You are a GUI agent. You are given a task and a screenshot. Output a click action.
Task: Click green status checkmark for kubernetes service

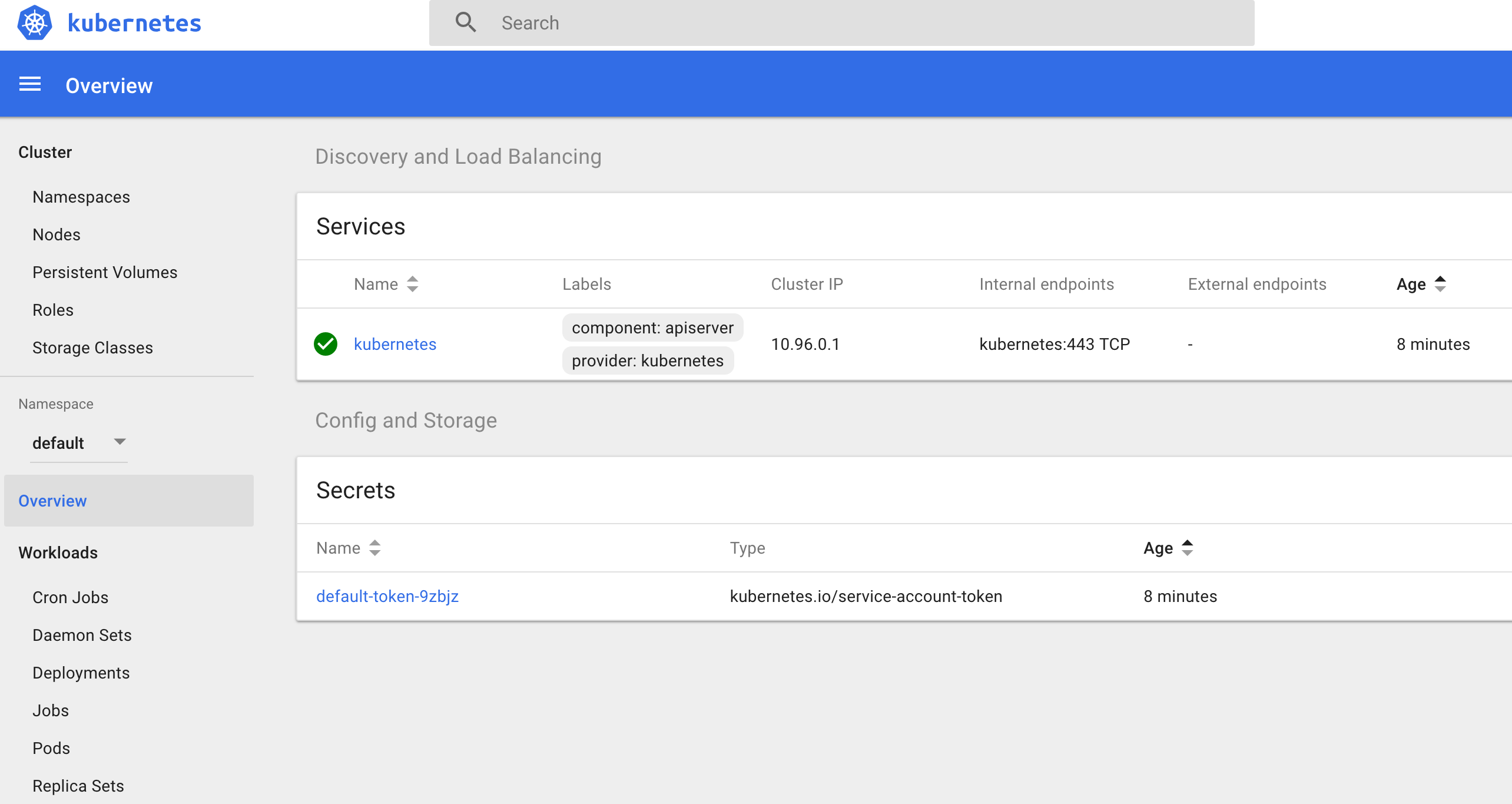(326, 344)
